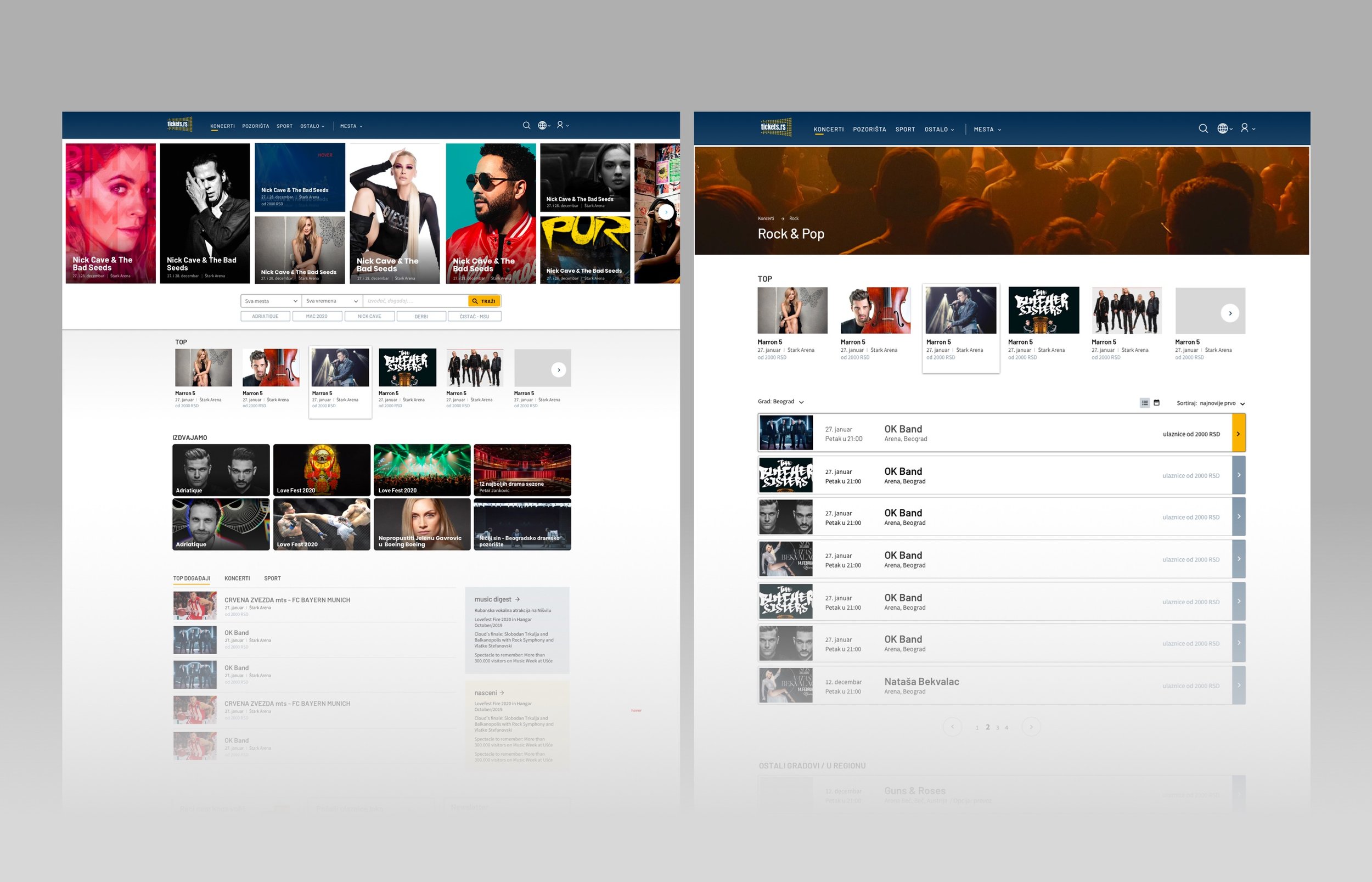Click next arrow of left page TOP carousel
This screenshot has width=1372, height=882.
559,370
